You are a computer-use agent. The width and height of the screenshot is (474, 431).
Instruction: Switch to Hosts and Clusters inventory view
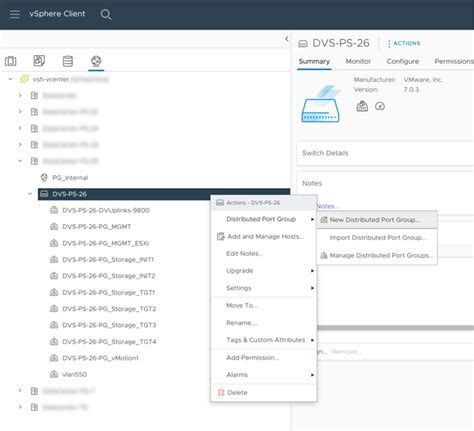[11, 61]
